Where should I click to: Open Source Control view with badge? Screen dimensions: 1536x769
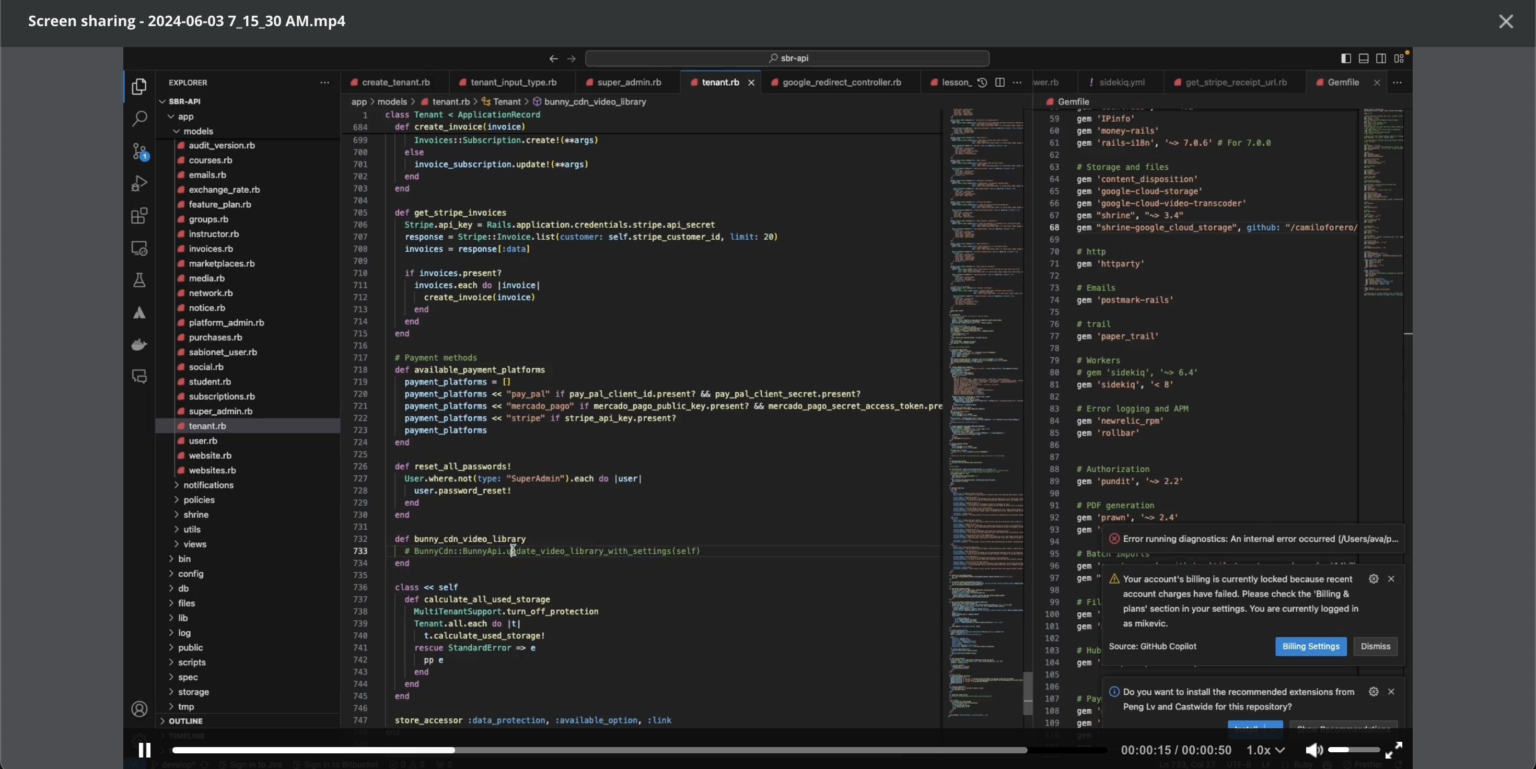139,151
